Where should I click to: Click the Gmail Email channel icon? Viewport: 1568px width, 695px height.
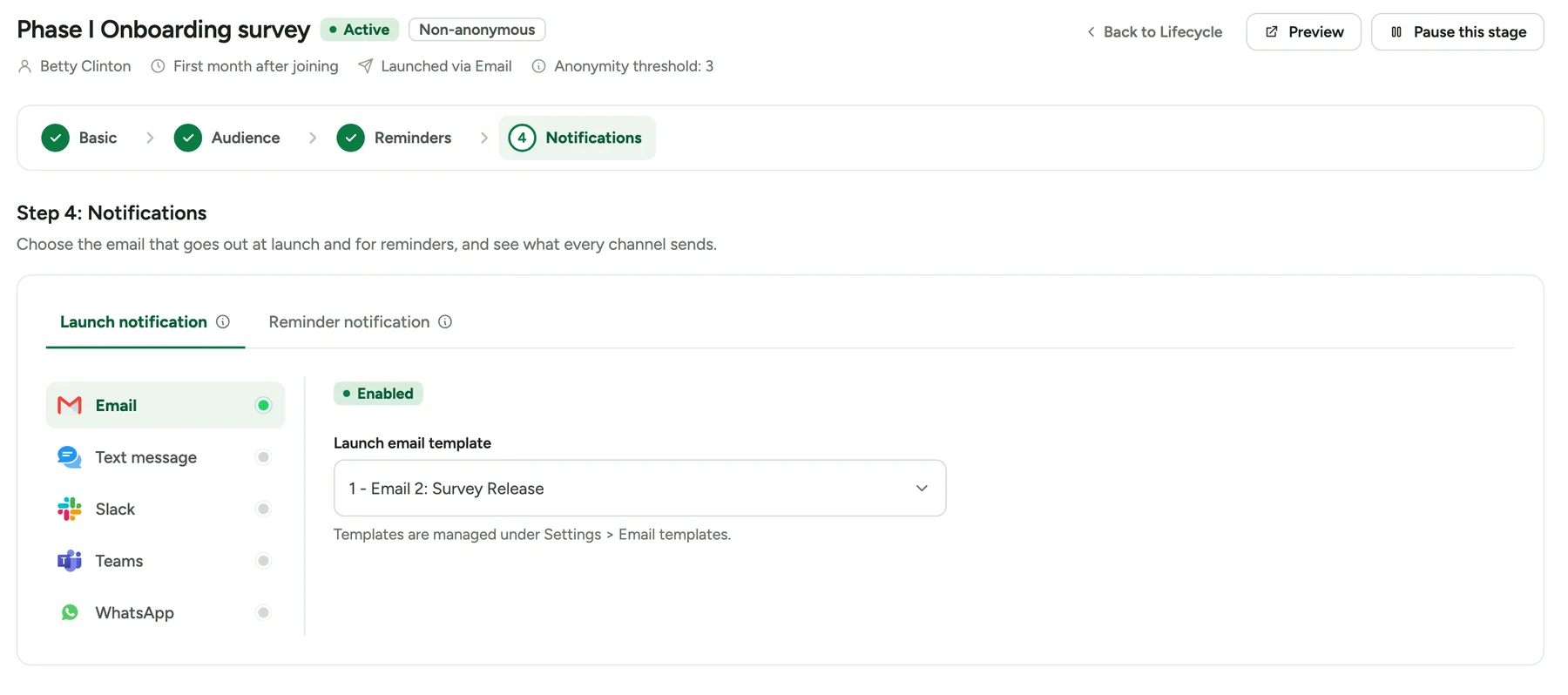click(x=70, y=405)
